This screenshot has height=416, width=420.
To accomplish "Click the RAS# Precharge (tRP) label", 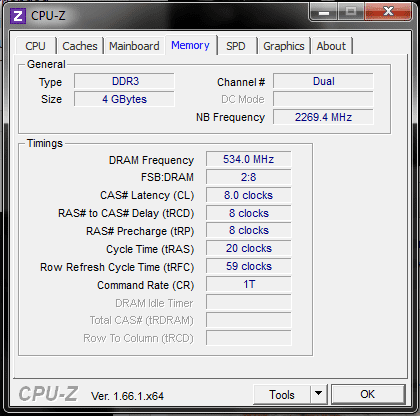I will tap(140, 231).
